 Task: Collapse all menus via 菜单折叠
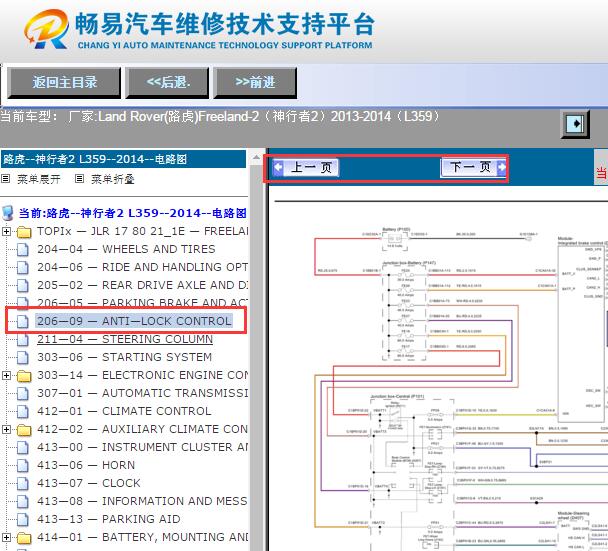[113, 179]
